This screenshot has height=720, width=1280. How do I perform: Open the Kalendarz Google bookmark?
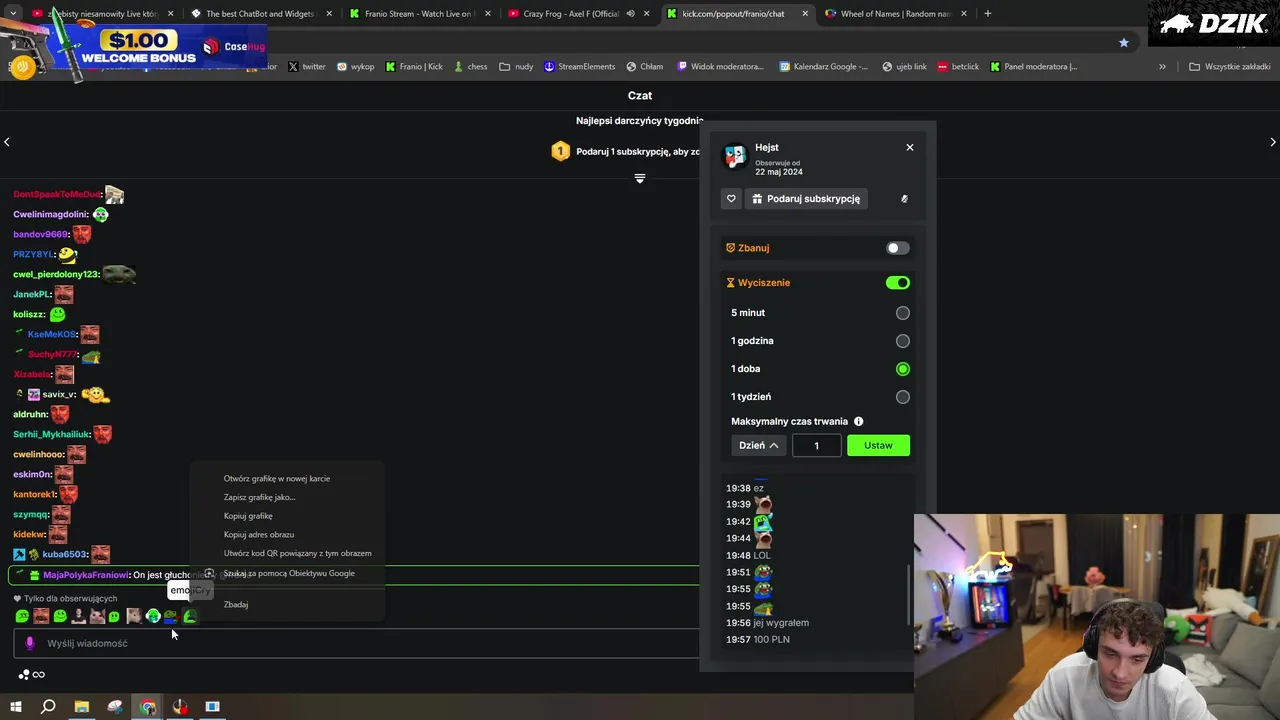click(823, 67)
